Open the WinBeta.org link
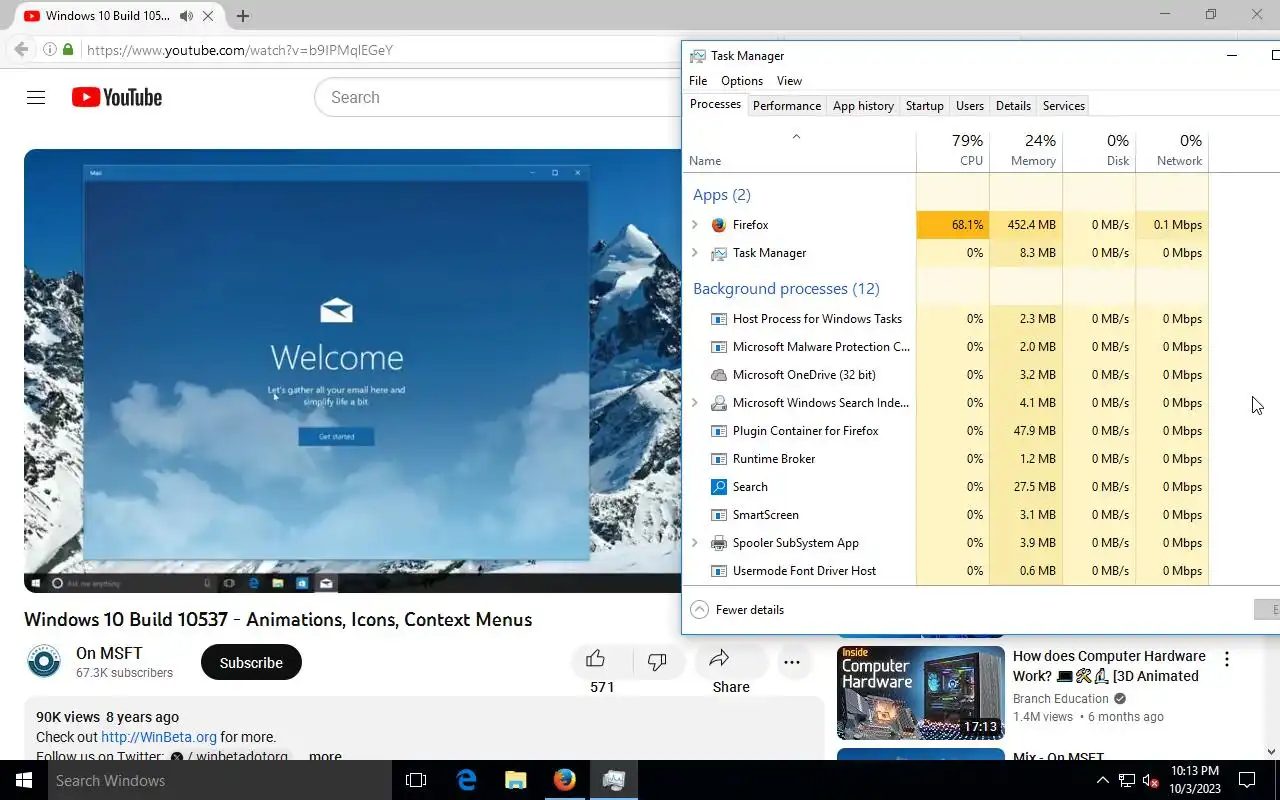Screen dimensions: 1280x800 (159, 737)
